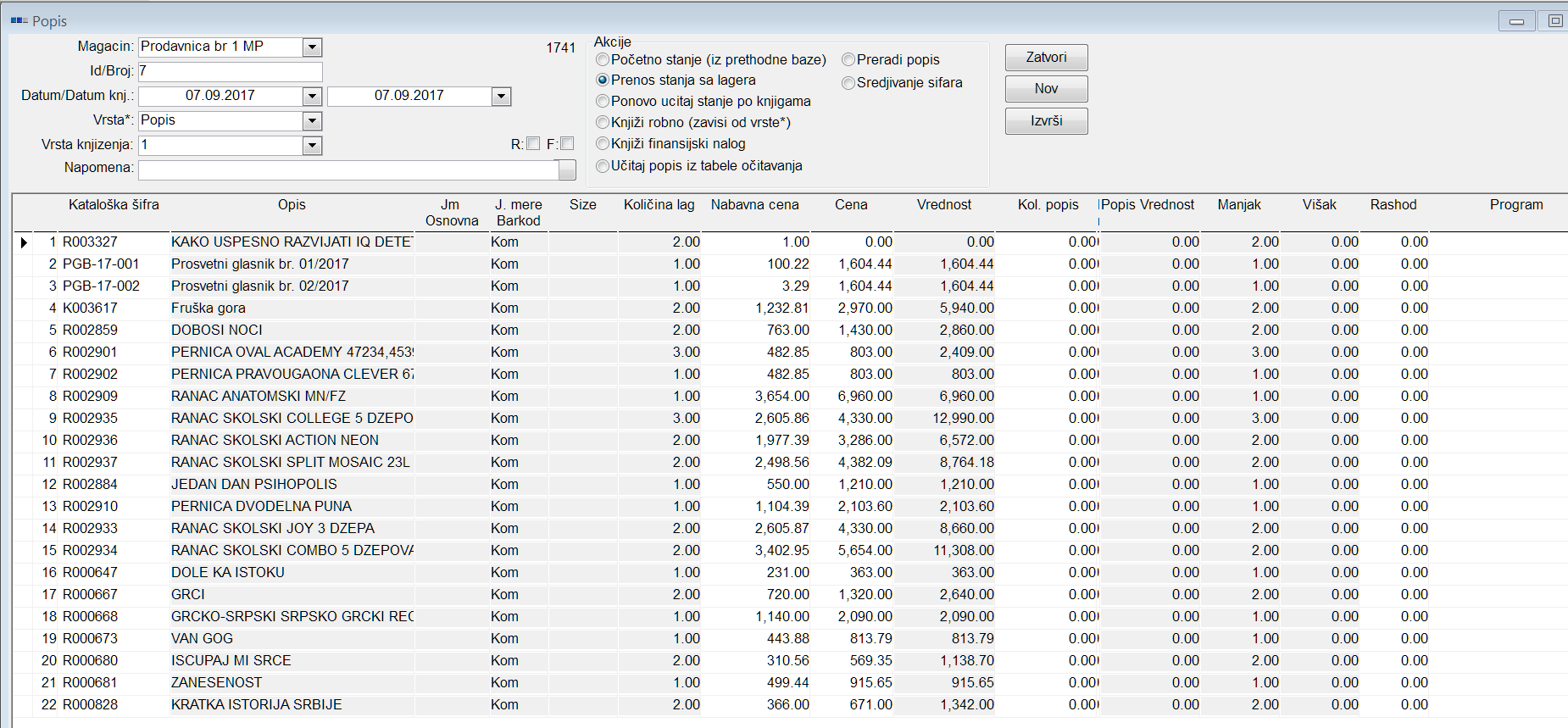Viewport: 1568px width, 728px height.
Task: Click the small button beside the Napomena field
Action: click(x=567, y=169)
